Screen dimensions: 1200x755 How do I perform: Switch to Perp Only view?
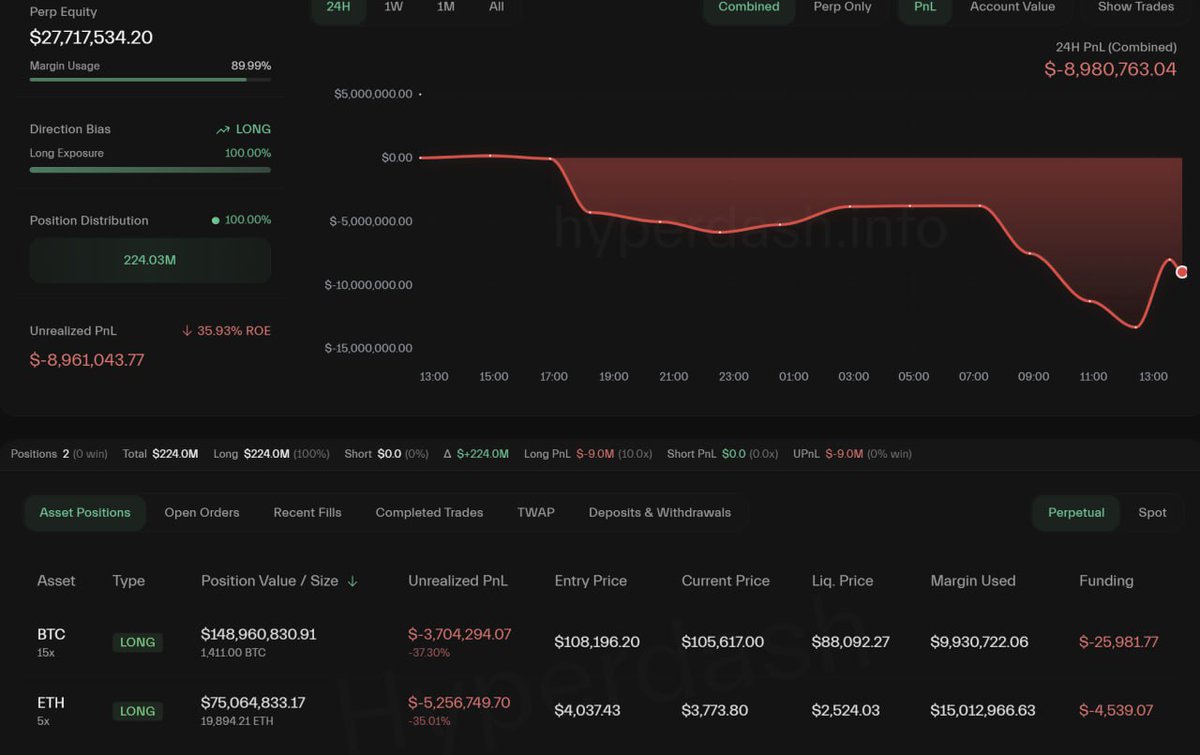[x=842, y=7]
